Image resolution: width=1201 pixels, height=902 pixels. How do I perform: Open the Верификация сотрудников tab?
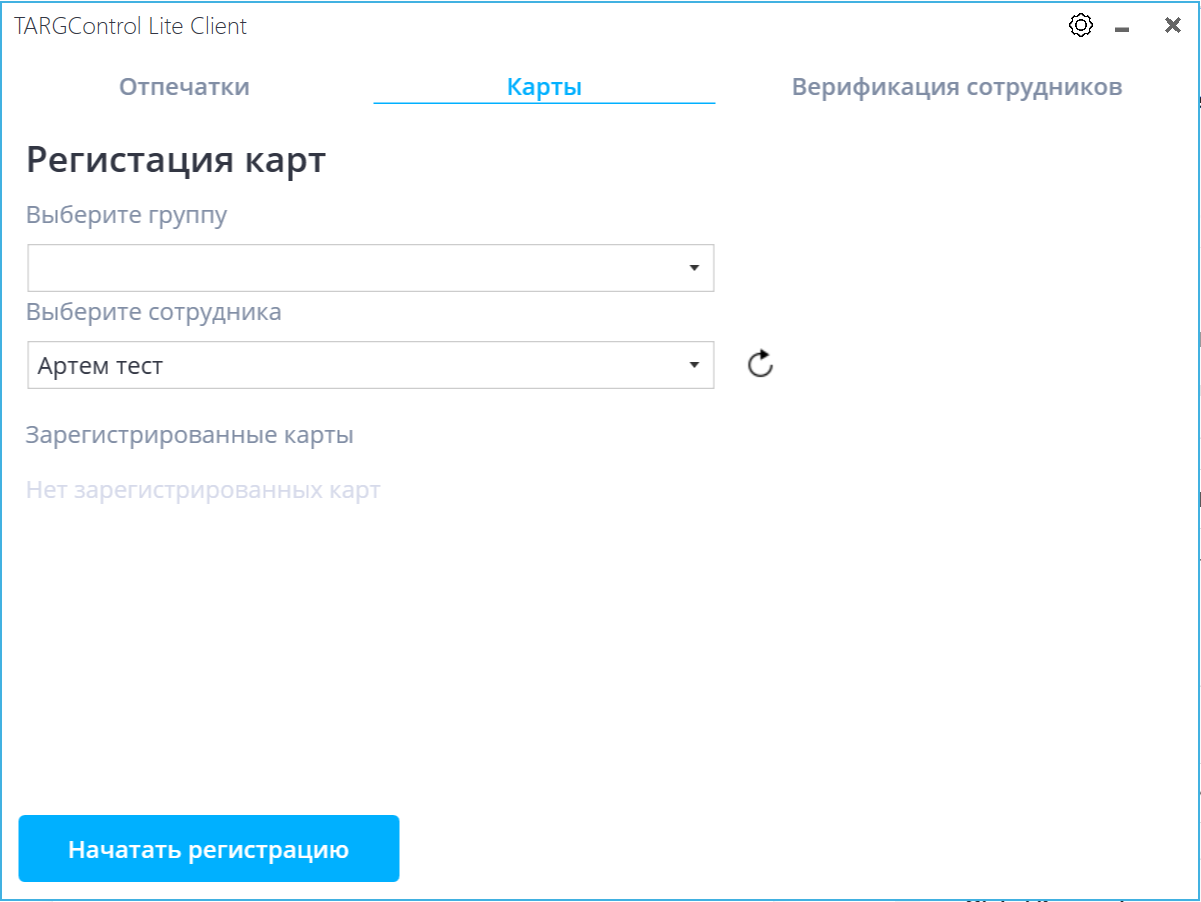(956, 87)
